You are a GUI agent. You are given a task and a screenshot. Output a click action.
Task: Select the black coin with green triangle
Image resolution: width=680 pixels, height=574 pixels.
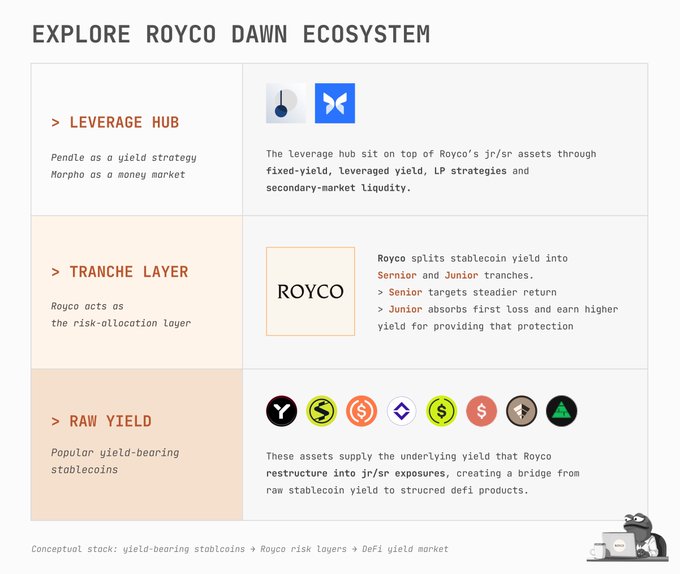[x=562, y=411]
